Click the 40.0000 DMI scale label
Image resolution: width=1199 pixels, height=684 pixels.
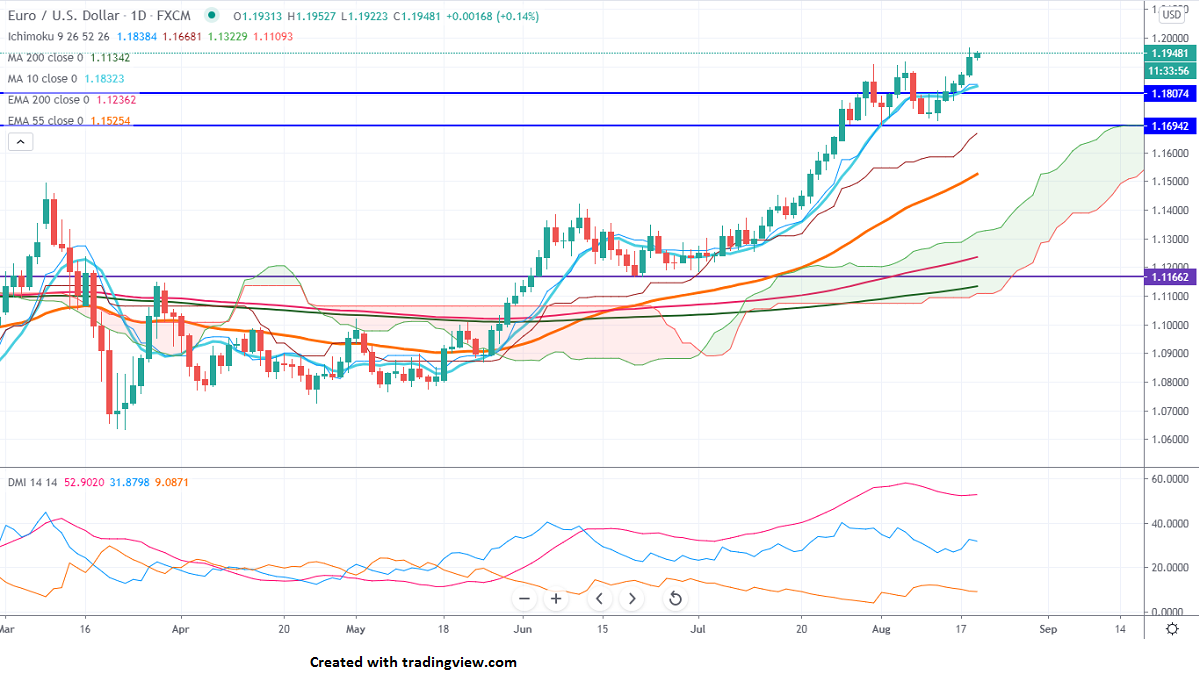click(1171, 524)
